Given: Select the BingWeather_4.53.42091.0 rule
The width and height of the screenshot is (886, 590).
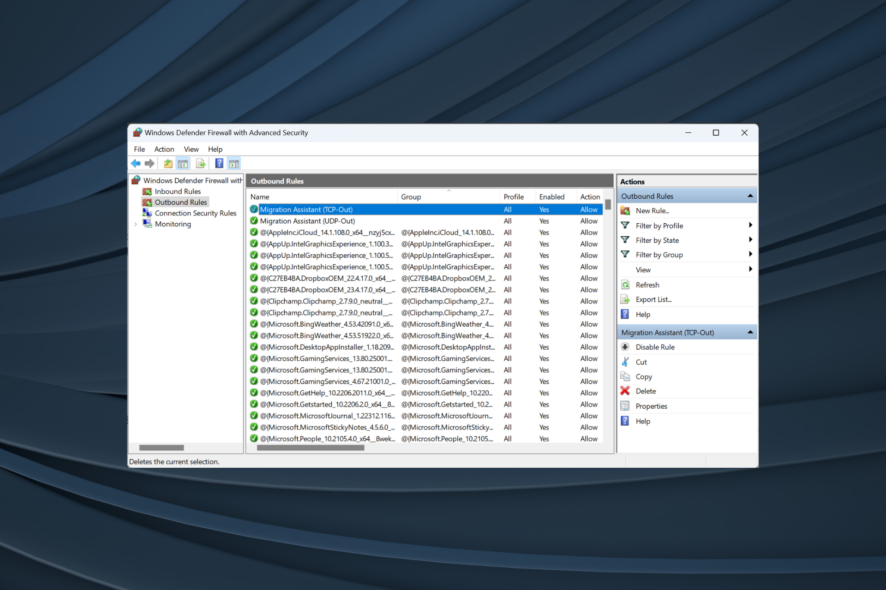Looking at the screenshot, I should [x=427, y=324].
